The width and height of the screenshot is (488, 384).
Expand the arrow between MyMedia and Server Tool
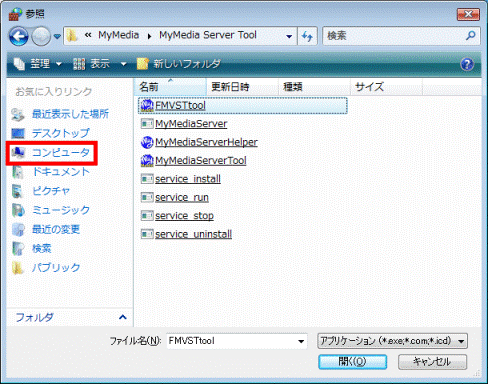coord(149,36)
